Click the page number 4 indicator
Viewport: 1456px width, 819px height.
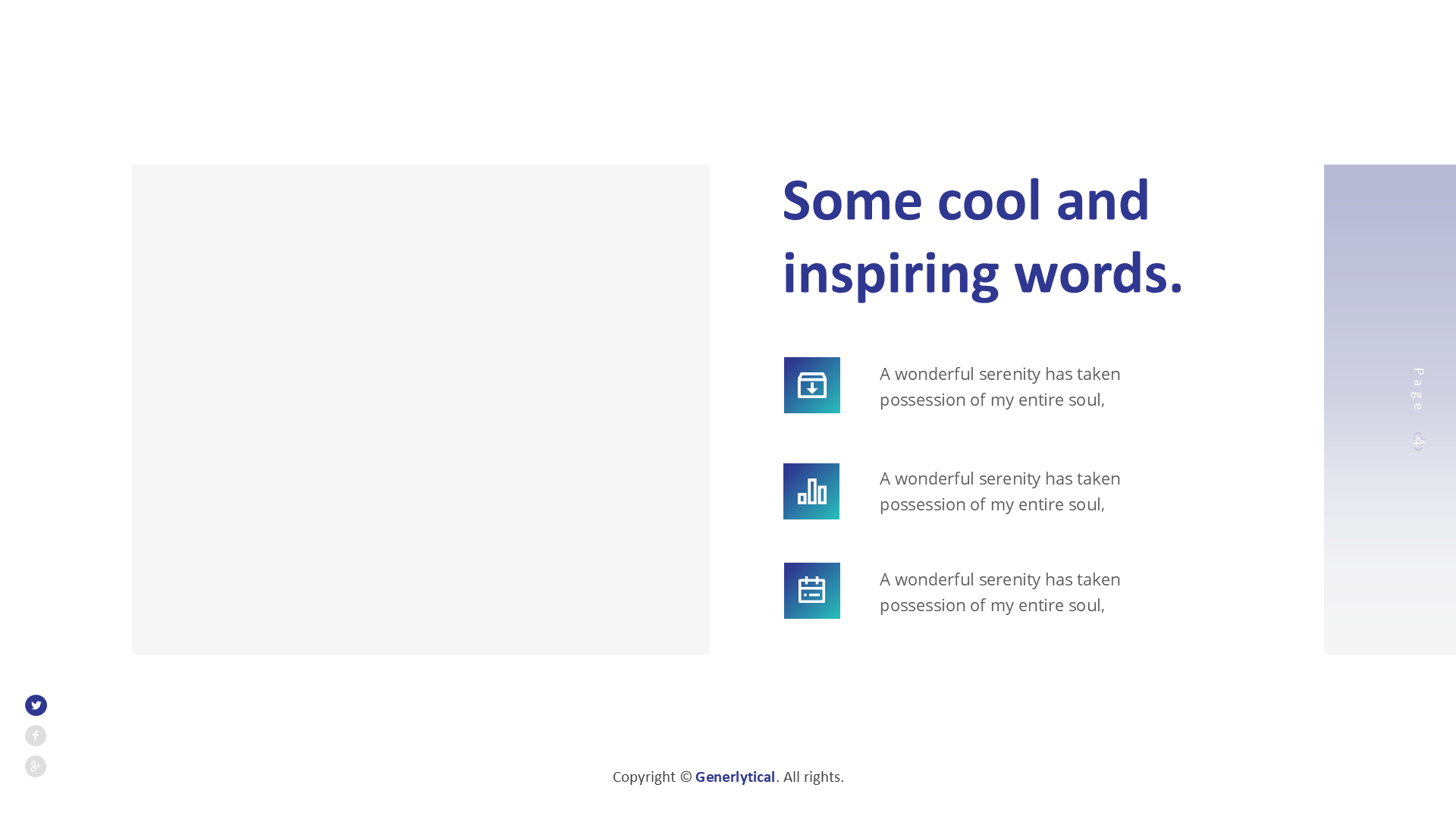(1418, 441)
